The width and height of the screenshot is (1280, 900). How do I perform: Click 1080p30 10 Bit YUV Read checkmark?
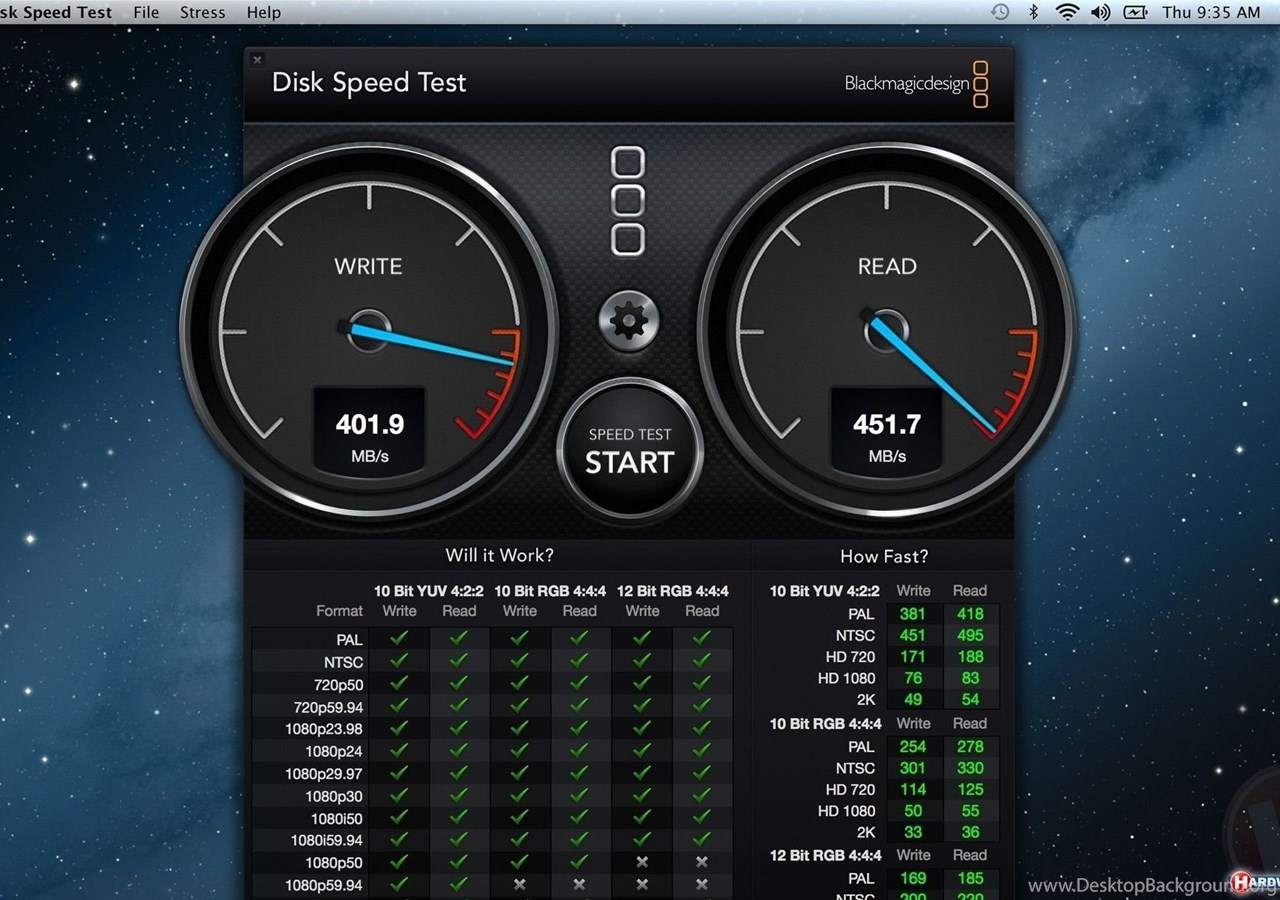(x=459, y=796)
